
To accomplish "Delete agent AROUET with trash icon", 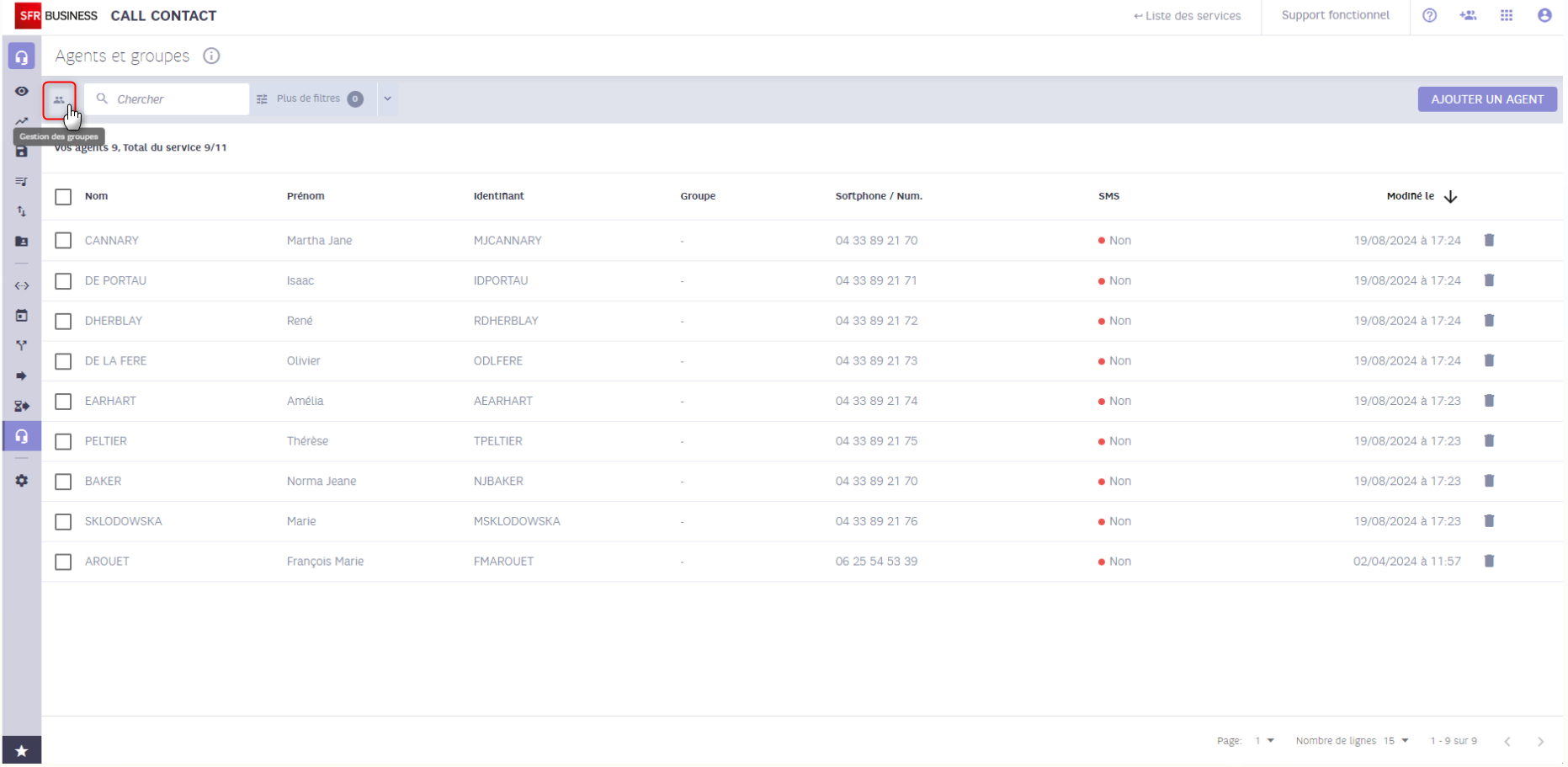I will point(1489,561).
